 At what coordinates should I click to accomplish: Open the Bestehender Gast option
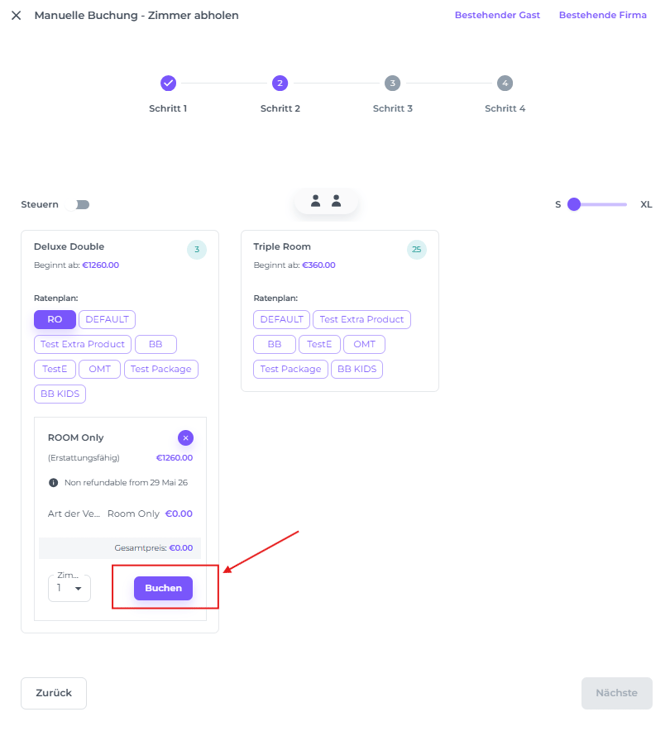coord(497,16)
